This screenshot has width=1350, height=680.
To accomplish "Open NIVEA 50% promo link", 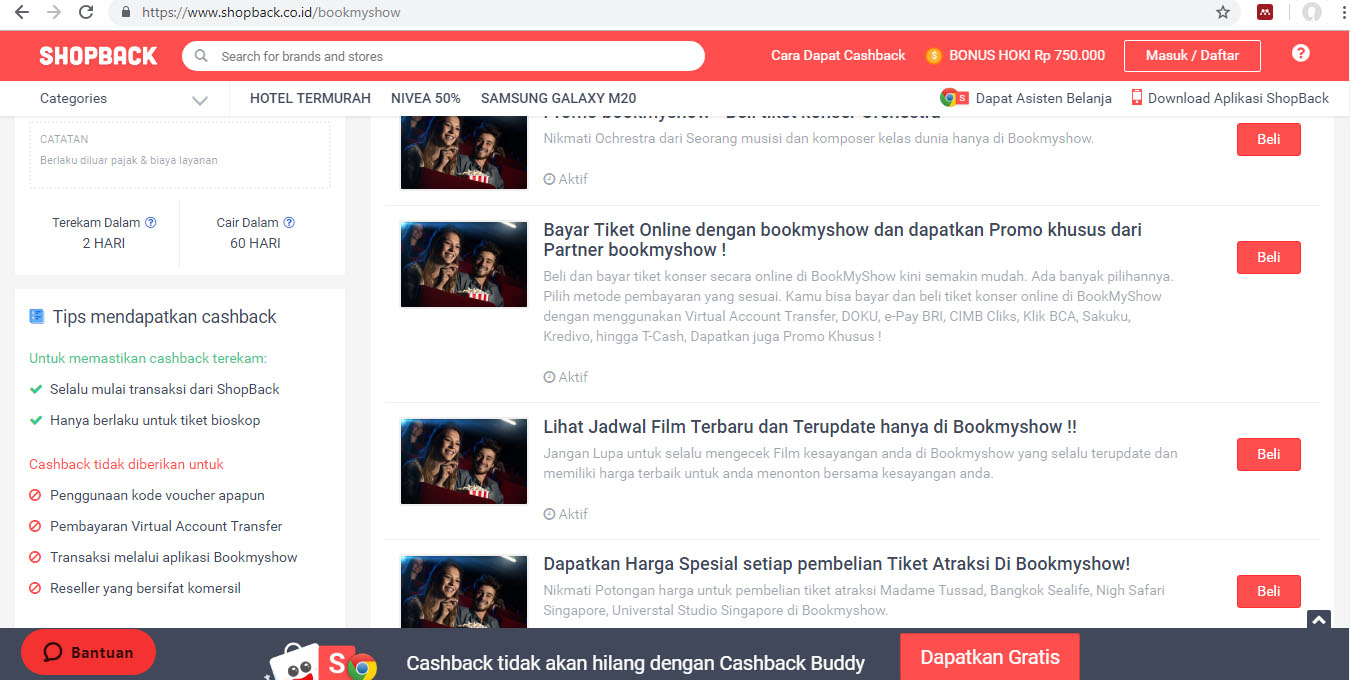I will point(426,98).
